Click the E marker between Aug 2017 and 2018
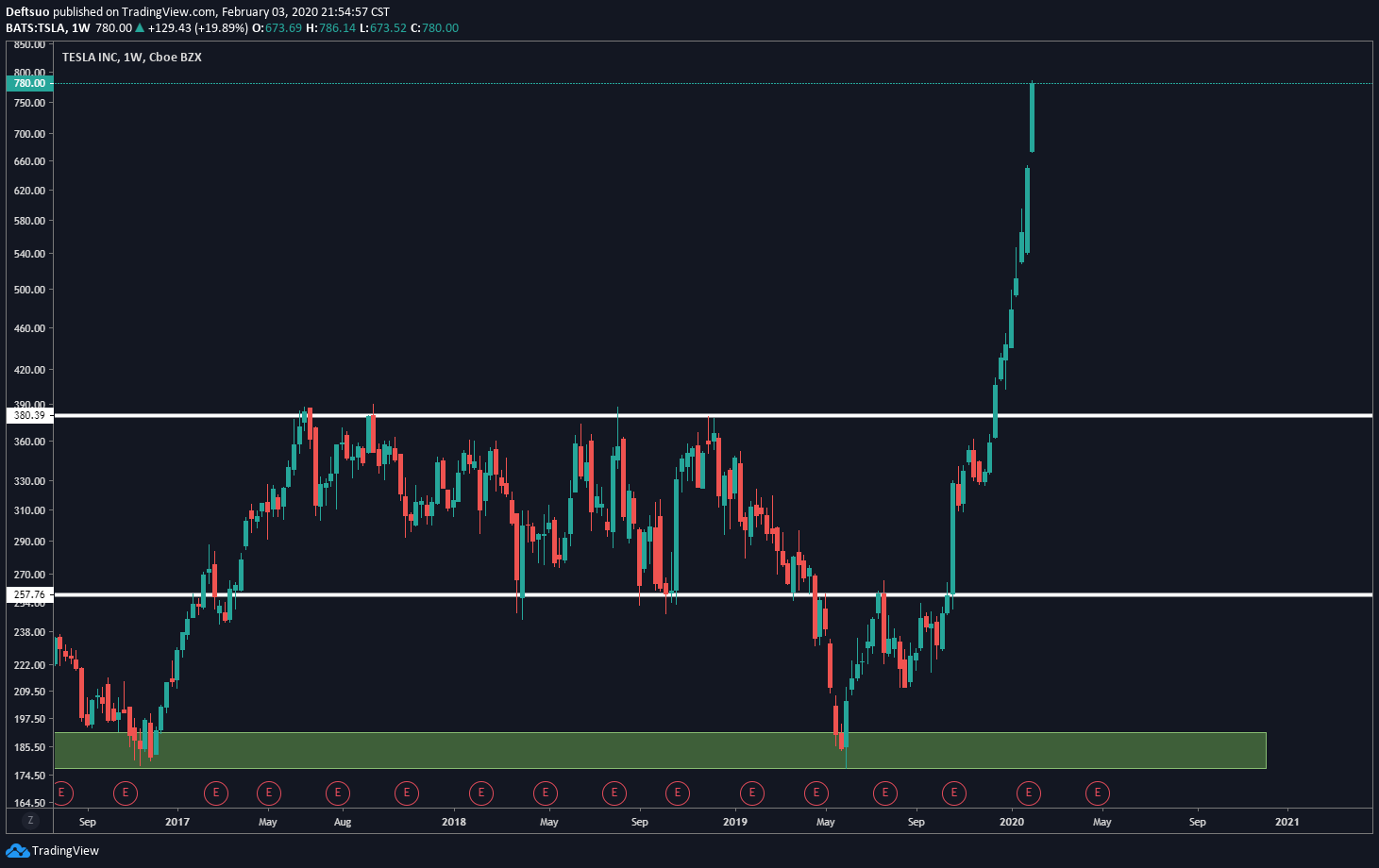The image size is (1379, 868). (x=407, y=793)
